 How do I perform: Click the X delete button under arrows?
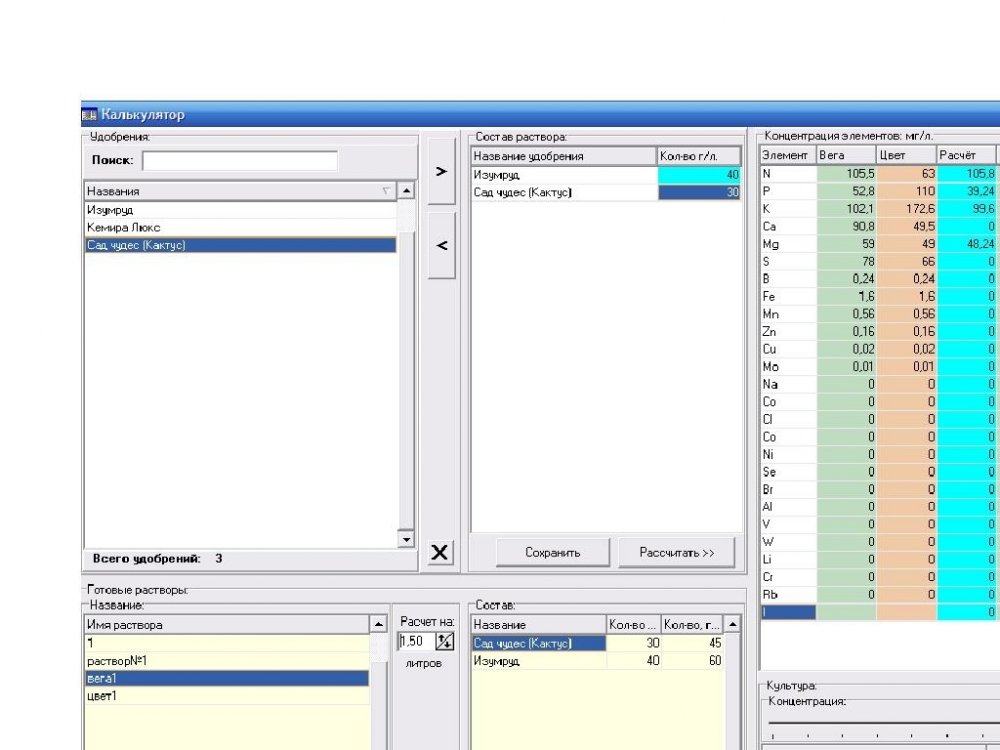(439, 552)
